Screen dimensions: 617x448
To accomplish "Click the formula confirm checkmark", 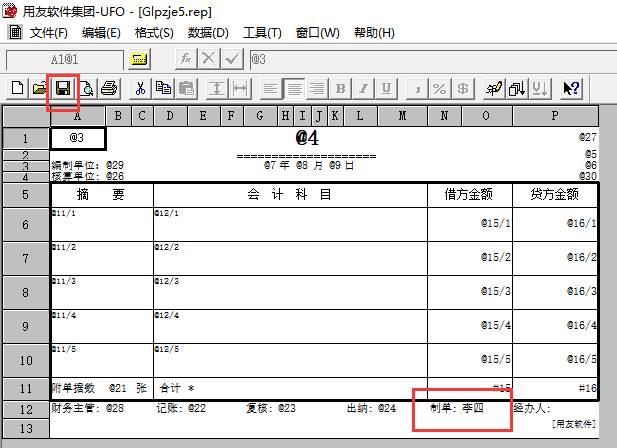I will (x=232, y=59).
